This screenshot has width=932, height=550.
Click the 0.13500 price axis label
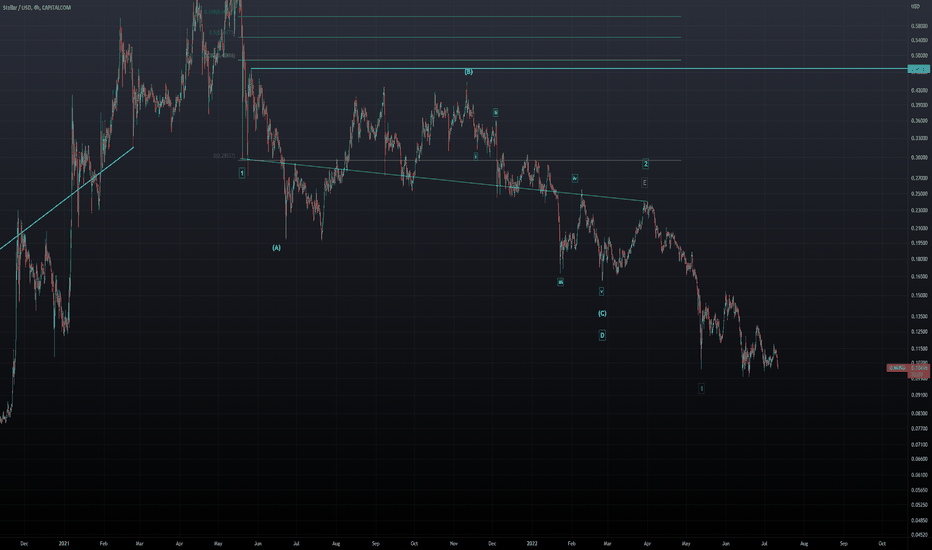(x=920, y=316)
